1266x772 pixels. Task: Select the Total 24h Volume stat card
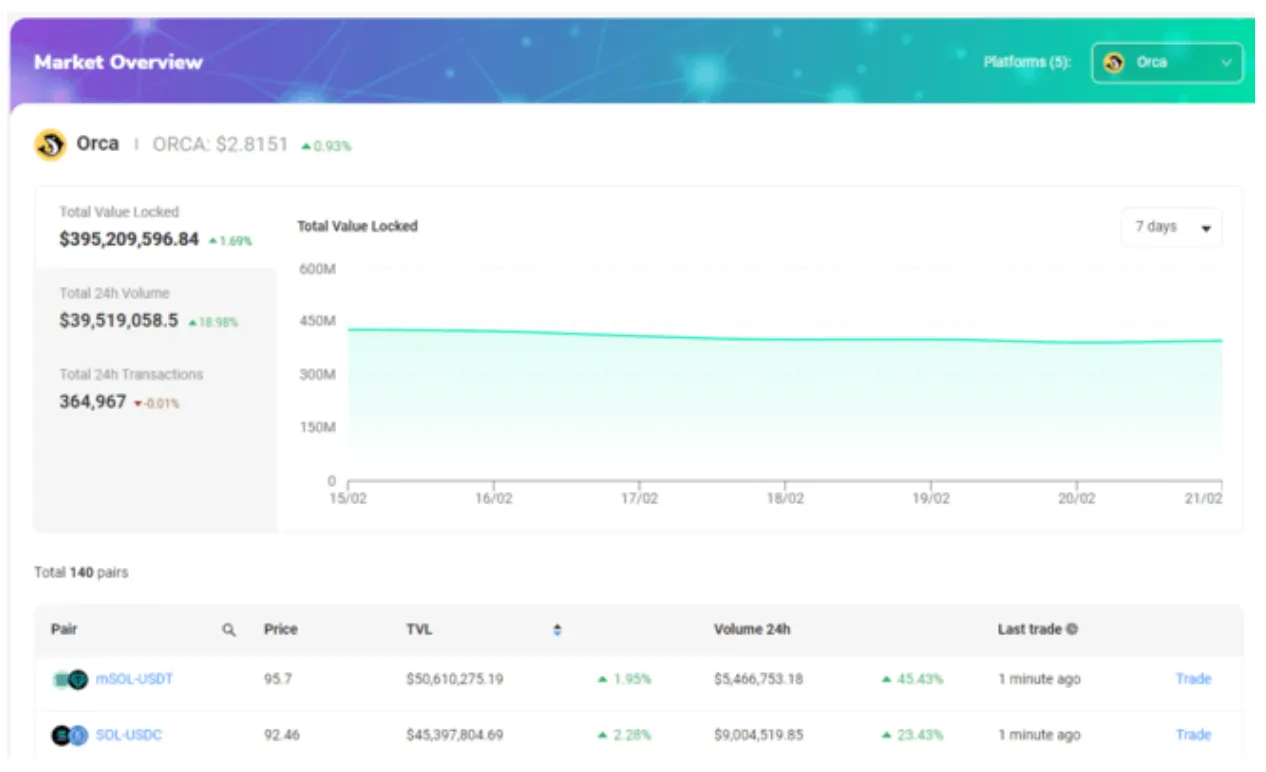pyautogui.click(x=155, y=308)
